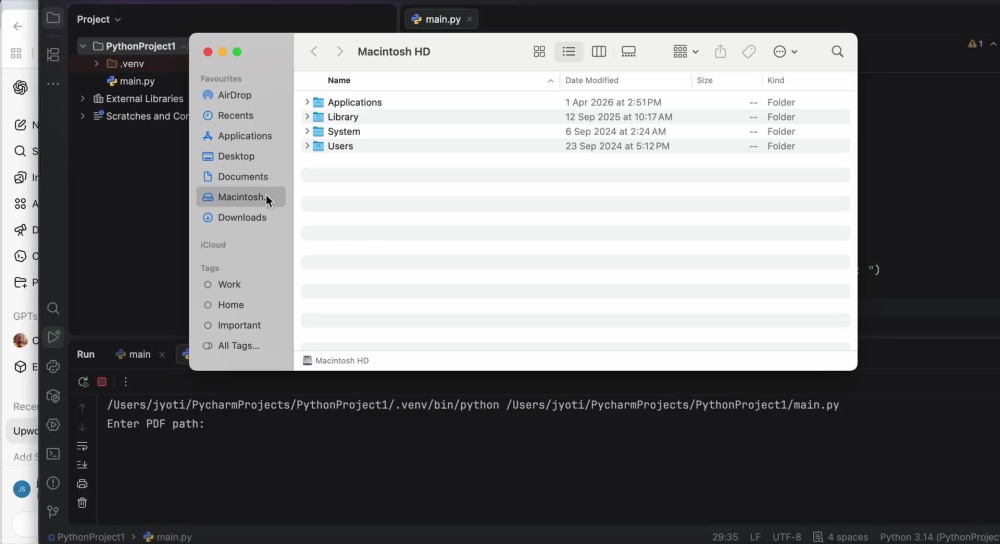Screen dimensions: 1000x544
Task: Switch Finder to list view
Action: [568, 52]
